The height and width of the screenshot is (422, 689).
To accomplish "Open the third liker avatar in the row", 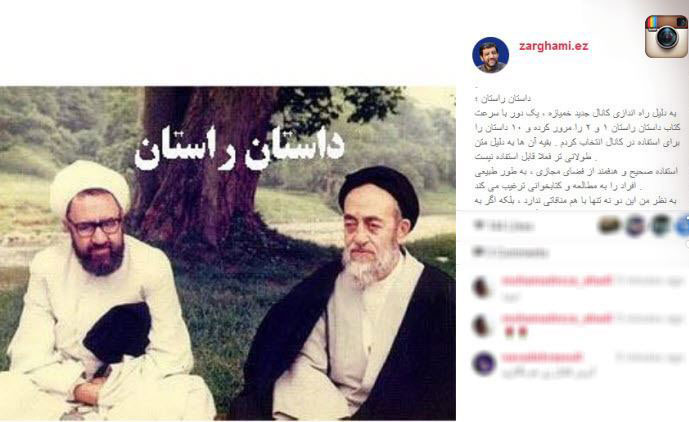I will pyautogui.click(x=660, y=226).
